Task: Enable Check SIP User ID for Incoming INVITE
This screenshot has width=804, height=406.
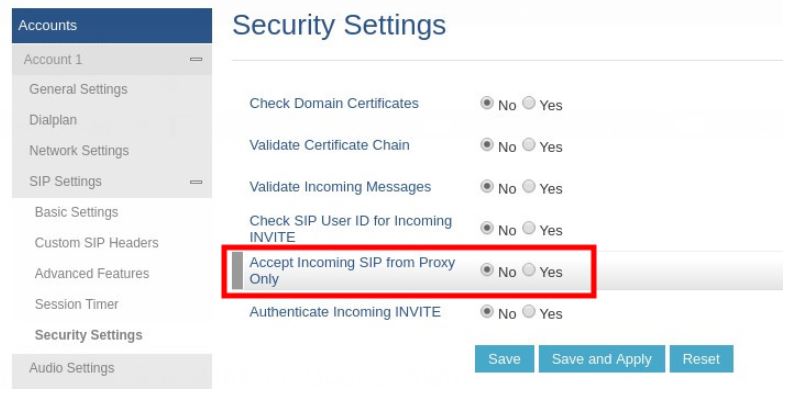Action: click(530, 228)
